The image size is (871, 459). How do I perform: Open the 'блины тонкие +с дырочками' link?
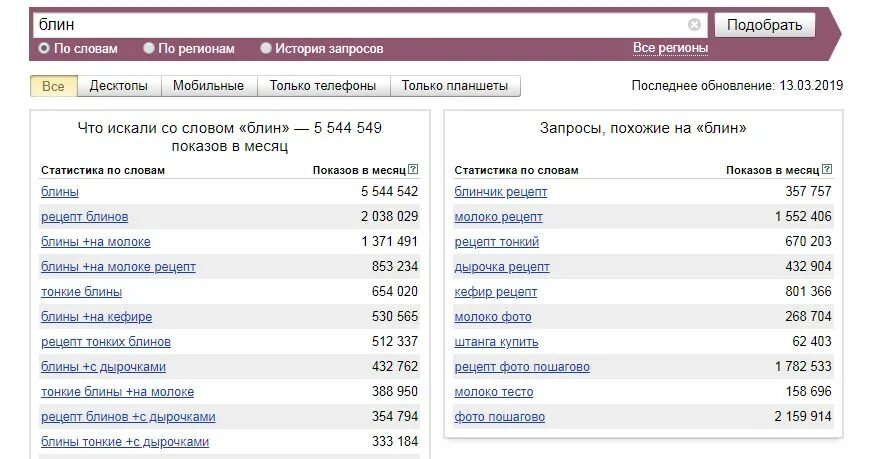(x=125, y=442)
